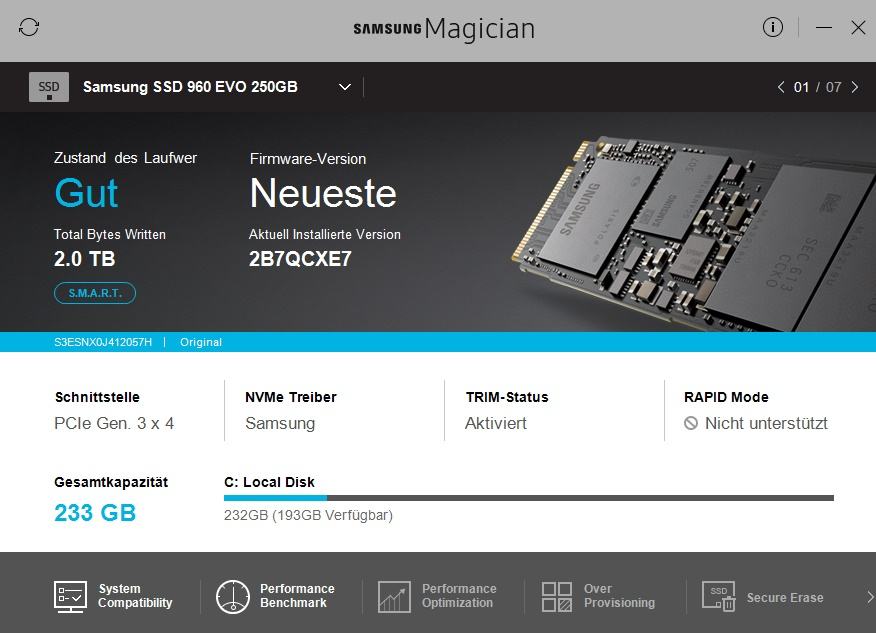The width and height of the screenshot is (876, 633).
Task: Click the SSD drive icon
Action: [x=49, y=87]
